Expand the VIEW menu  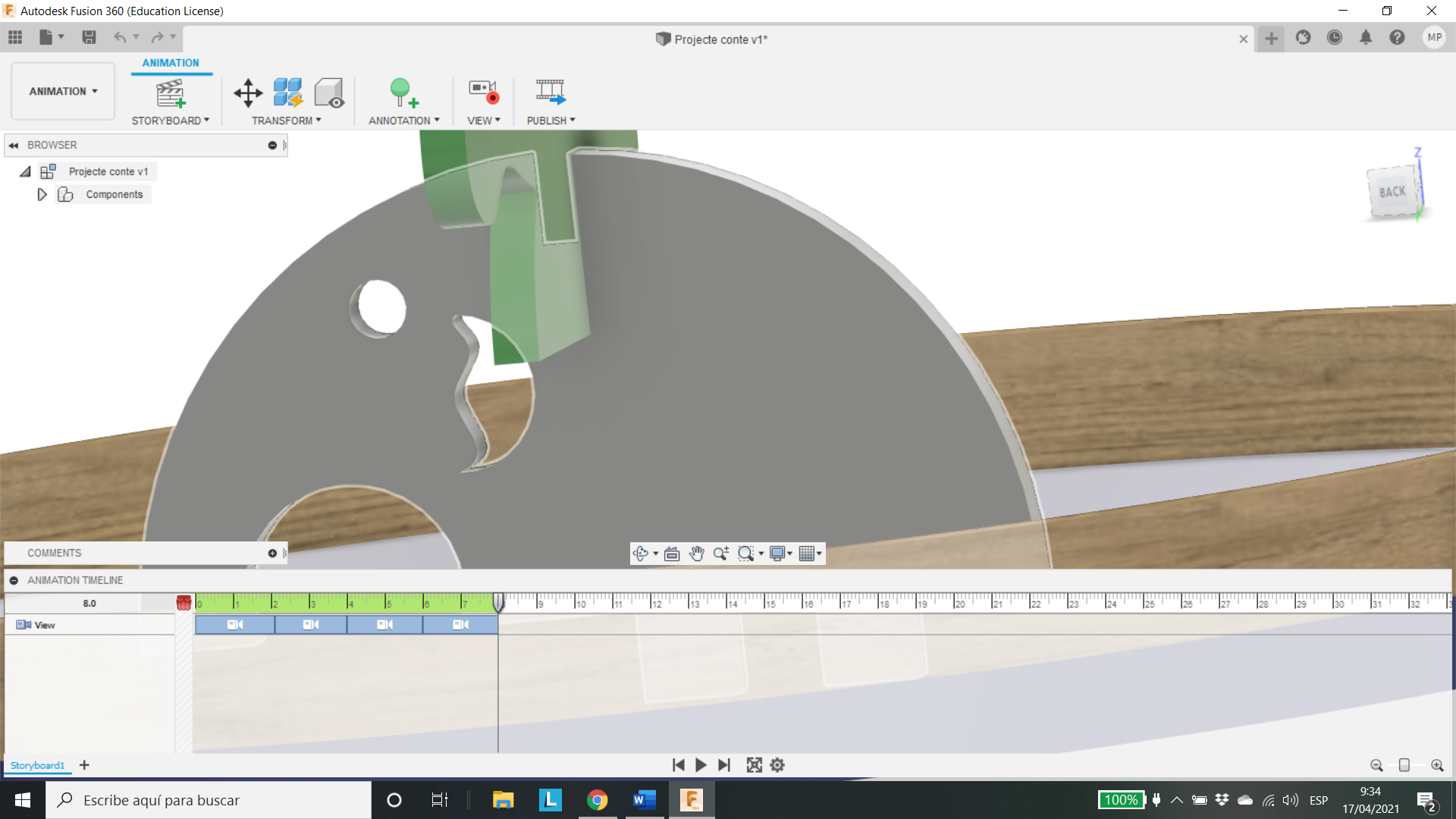point(484,121)
